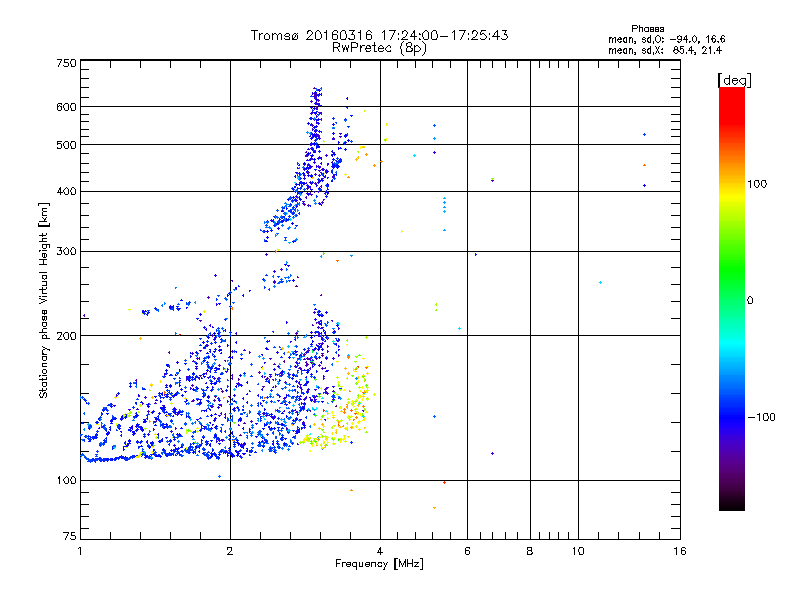800x600 pixels.
Task: Click the y-axis '400' tick label
Action: pos(67,191)
